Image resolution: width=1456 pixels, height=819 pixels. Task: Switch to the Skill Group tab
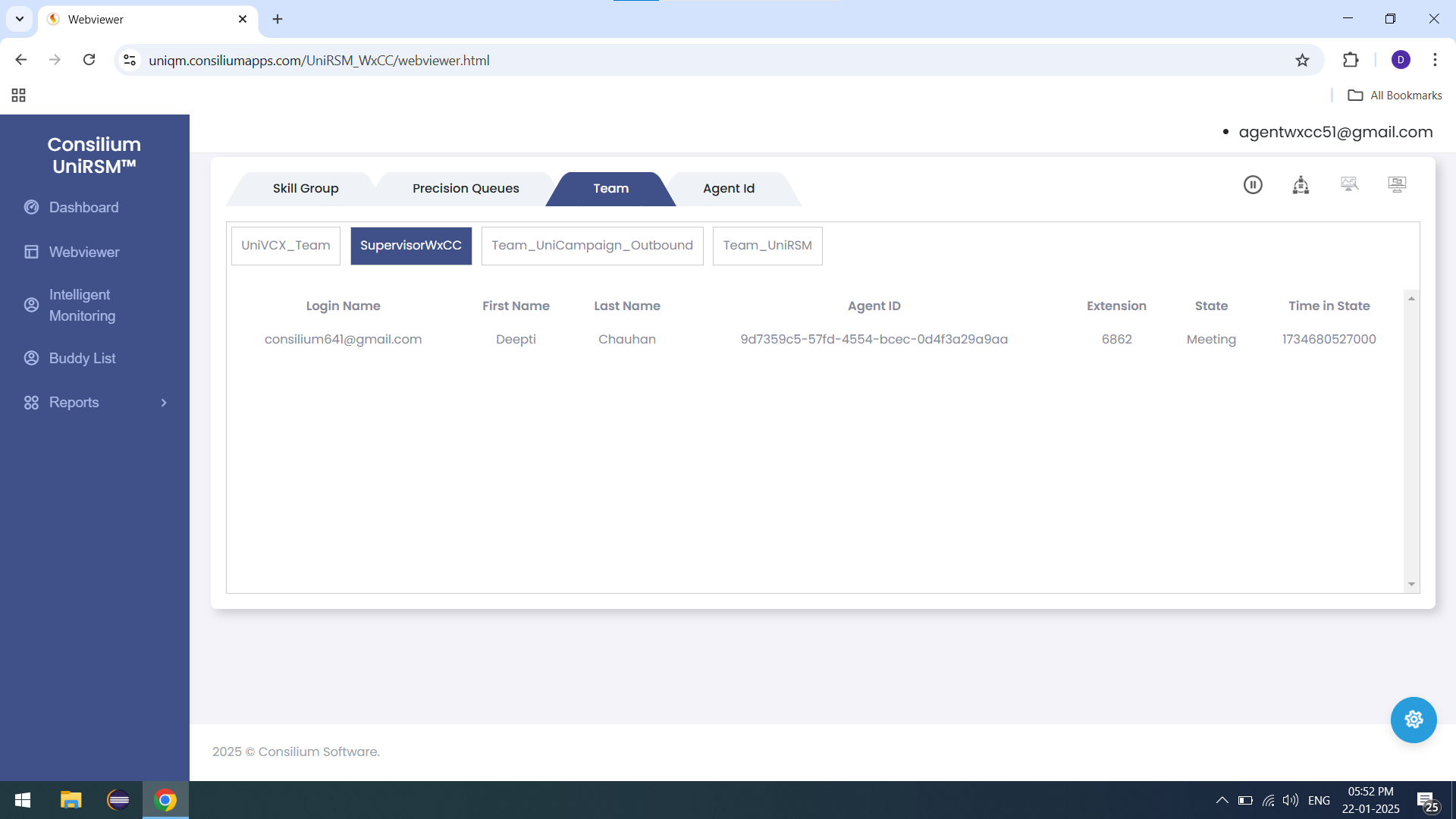305,188
